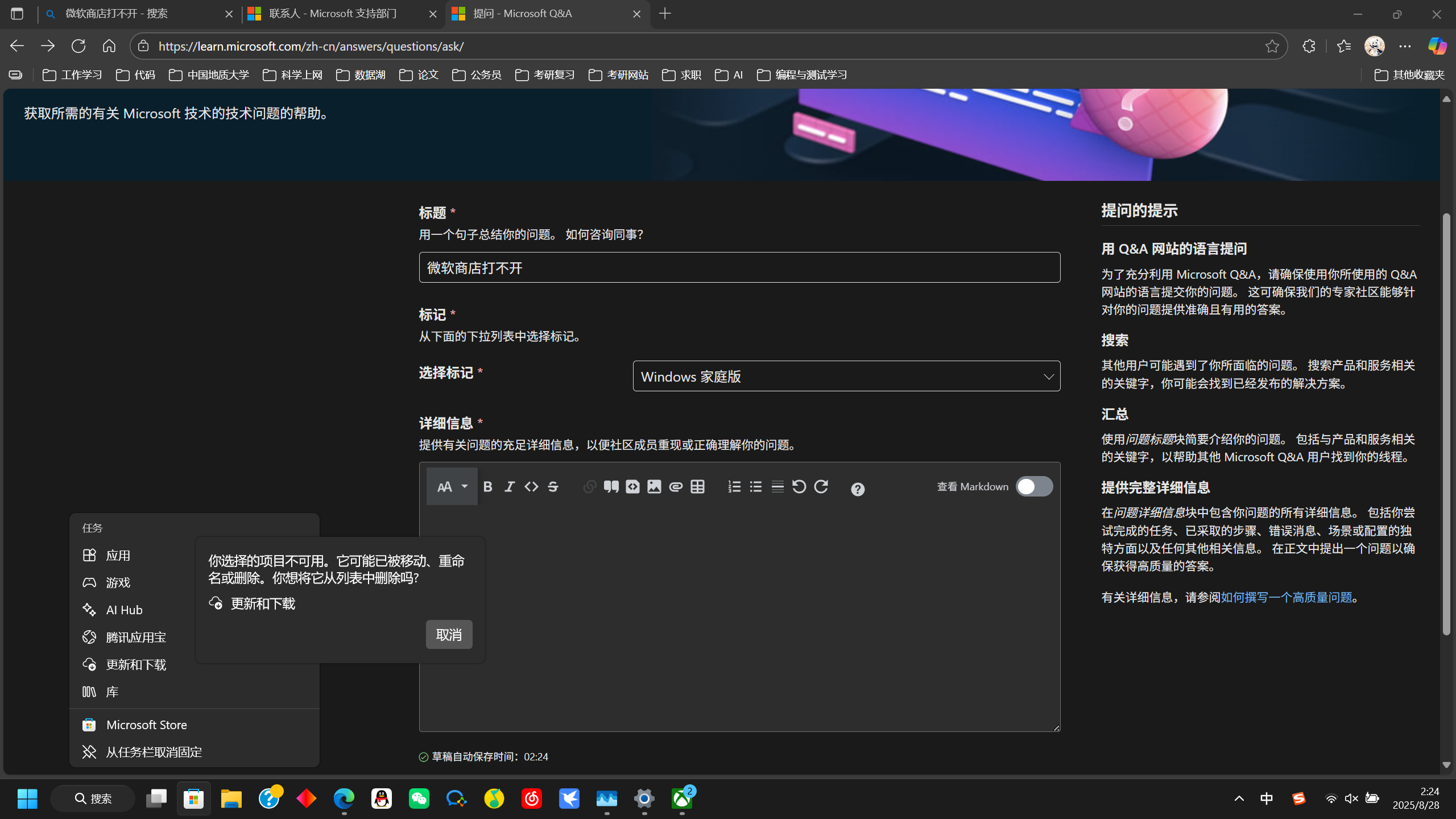This screenshot has width=1456, height=819.
Task: Refresh the current page
Action: [x=78, y=46]
